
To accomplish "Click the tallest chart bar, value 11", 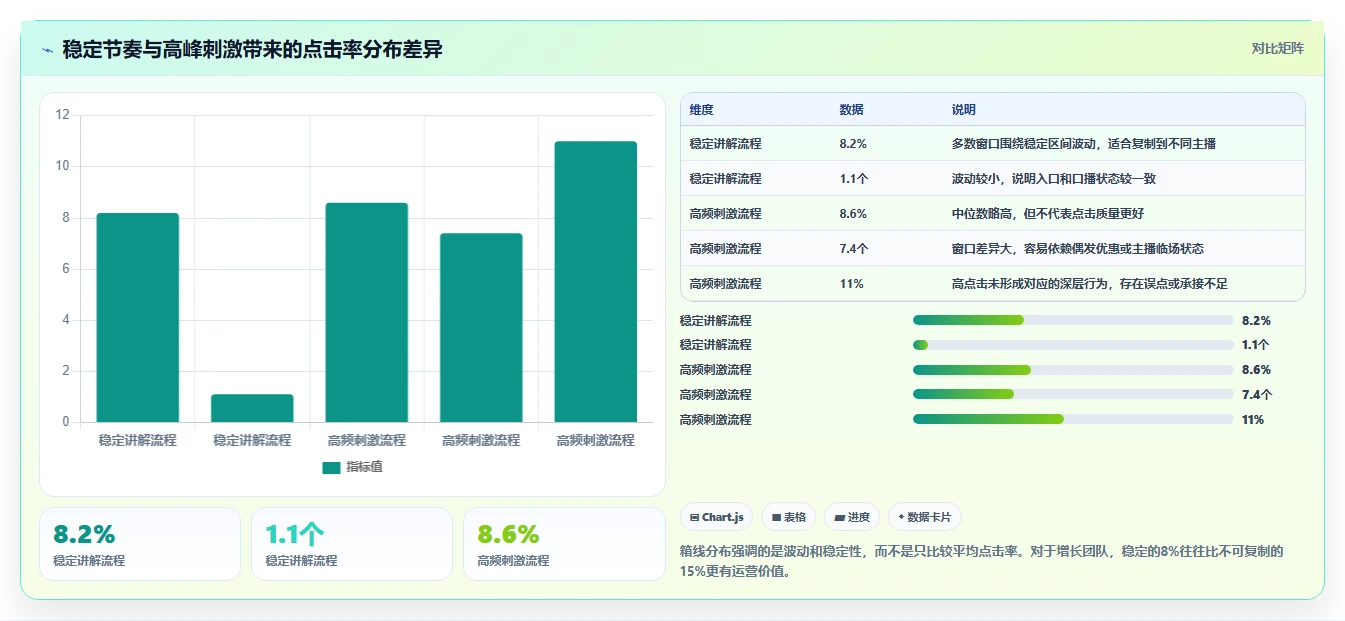I will tap(596, 282).
